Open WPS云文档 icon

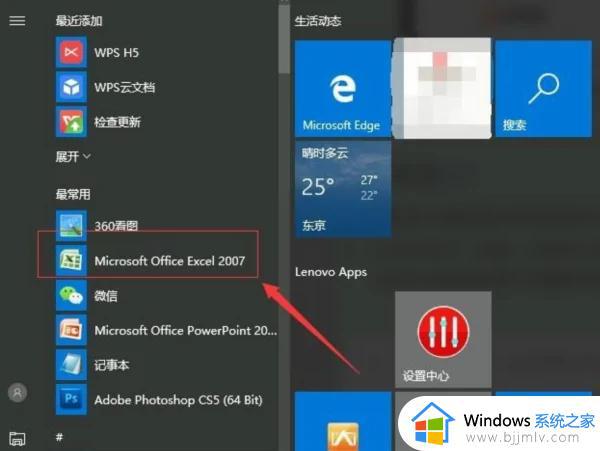[71, 87]
